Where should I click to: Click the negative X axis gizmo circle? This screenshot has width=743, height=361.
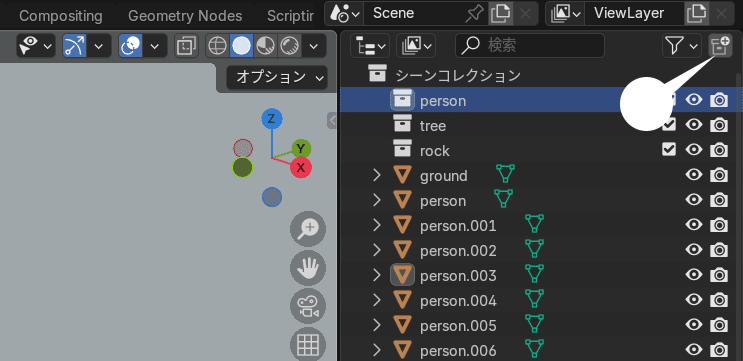tap(243, 148)
